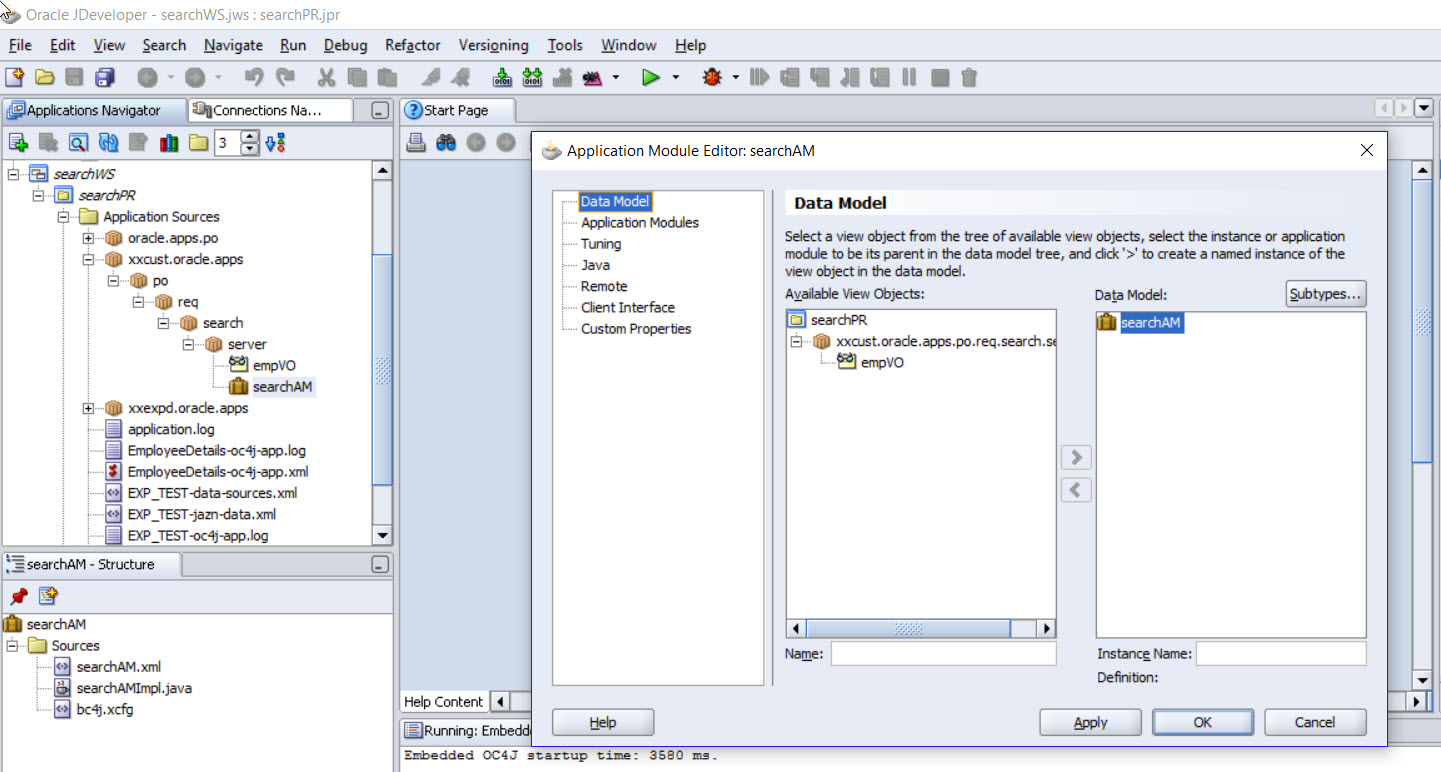This screenshot has height=772, width=1441.
Task: Run the project using the green Run arrow
Action: pos(651,77)
